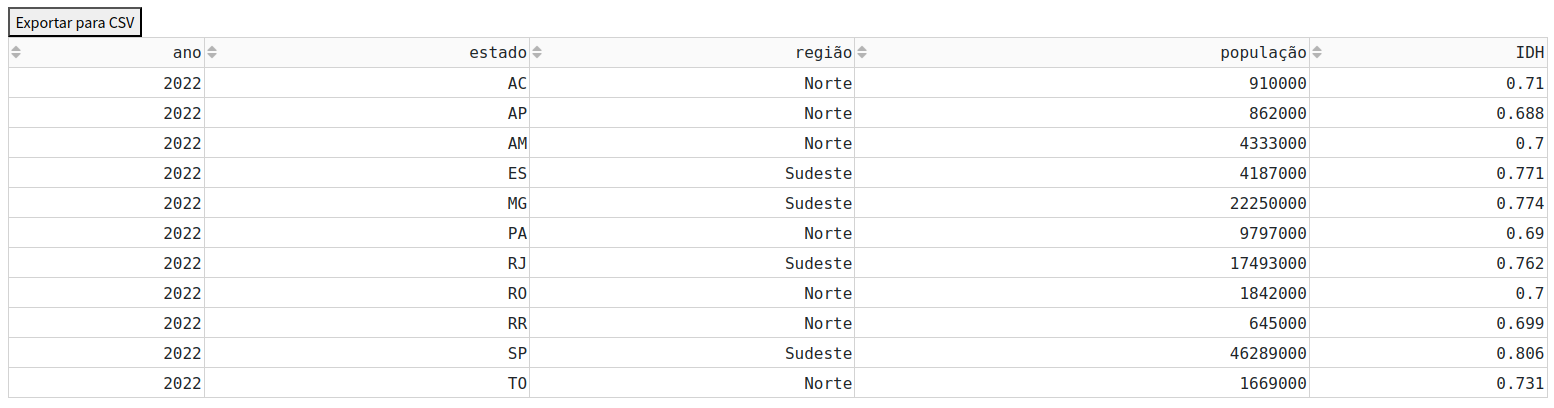Click the região column header text

click(x=823, y=53)
